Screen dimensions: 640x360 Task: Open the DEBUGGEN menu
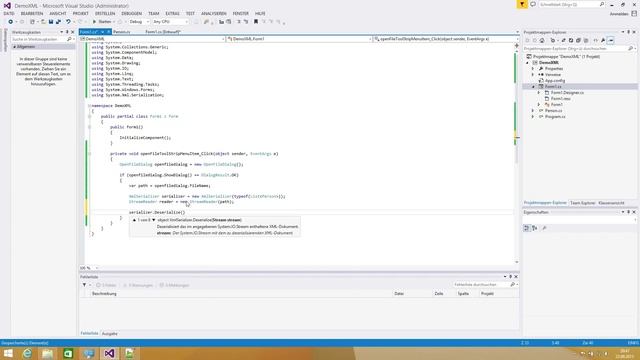pyautogui.click(x=131, y=13)
